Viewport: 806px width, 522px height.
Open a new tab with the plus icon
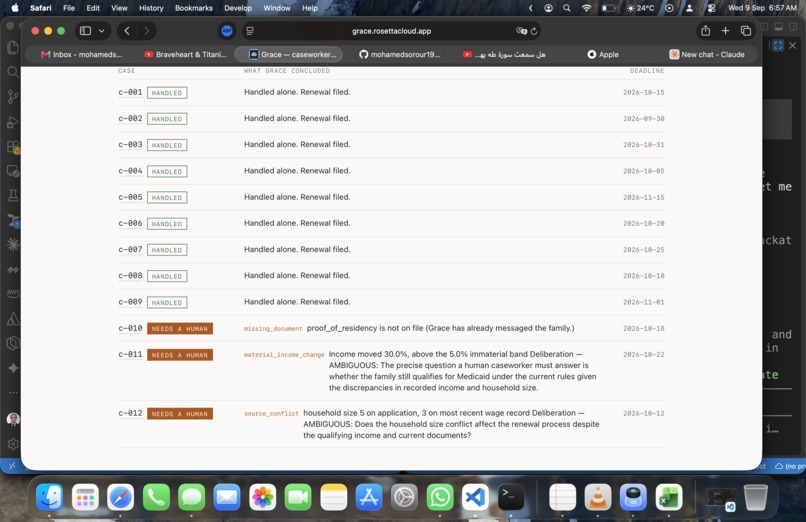pyautogui.click(x=725, y=31)
